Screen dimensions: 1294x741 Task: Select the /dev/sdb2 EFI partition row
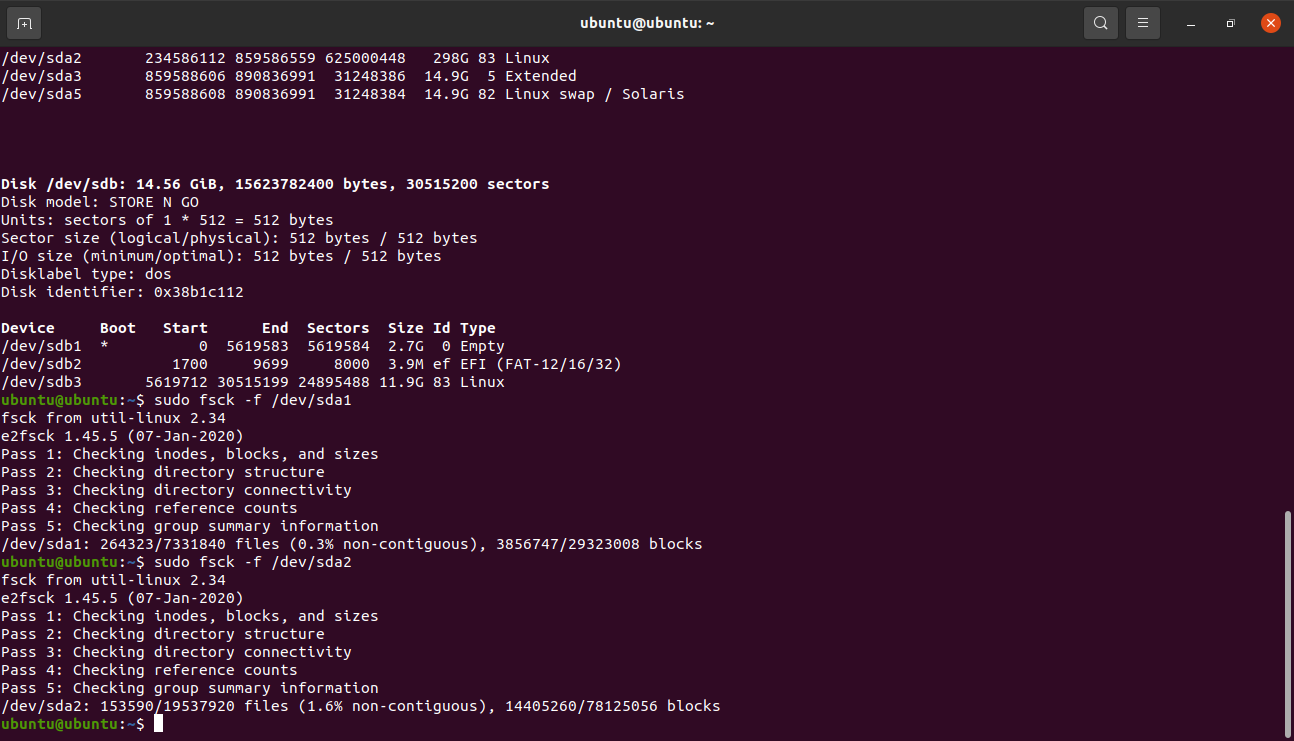click(310, 364)
